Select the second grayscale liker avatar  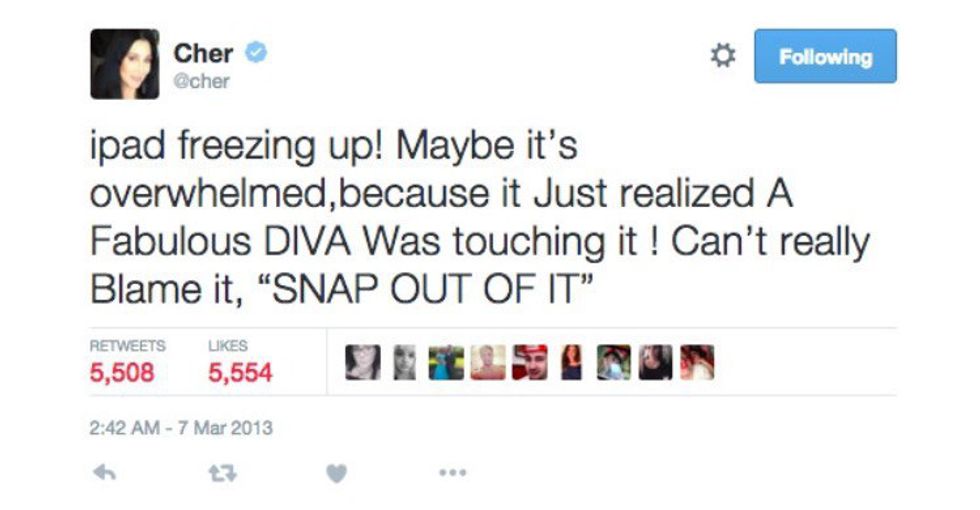click(x=405, y=362)
